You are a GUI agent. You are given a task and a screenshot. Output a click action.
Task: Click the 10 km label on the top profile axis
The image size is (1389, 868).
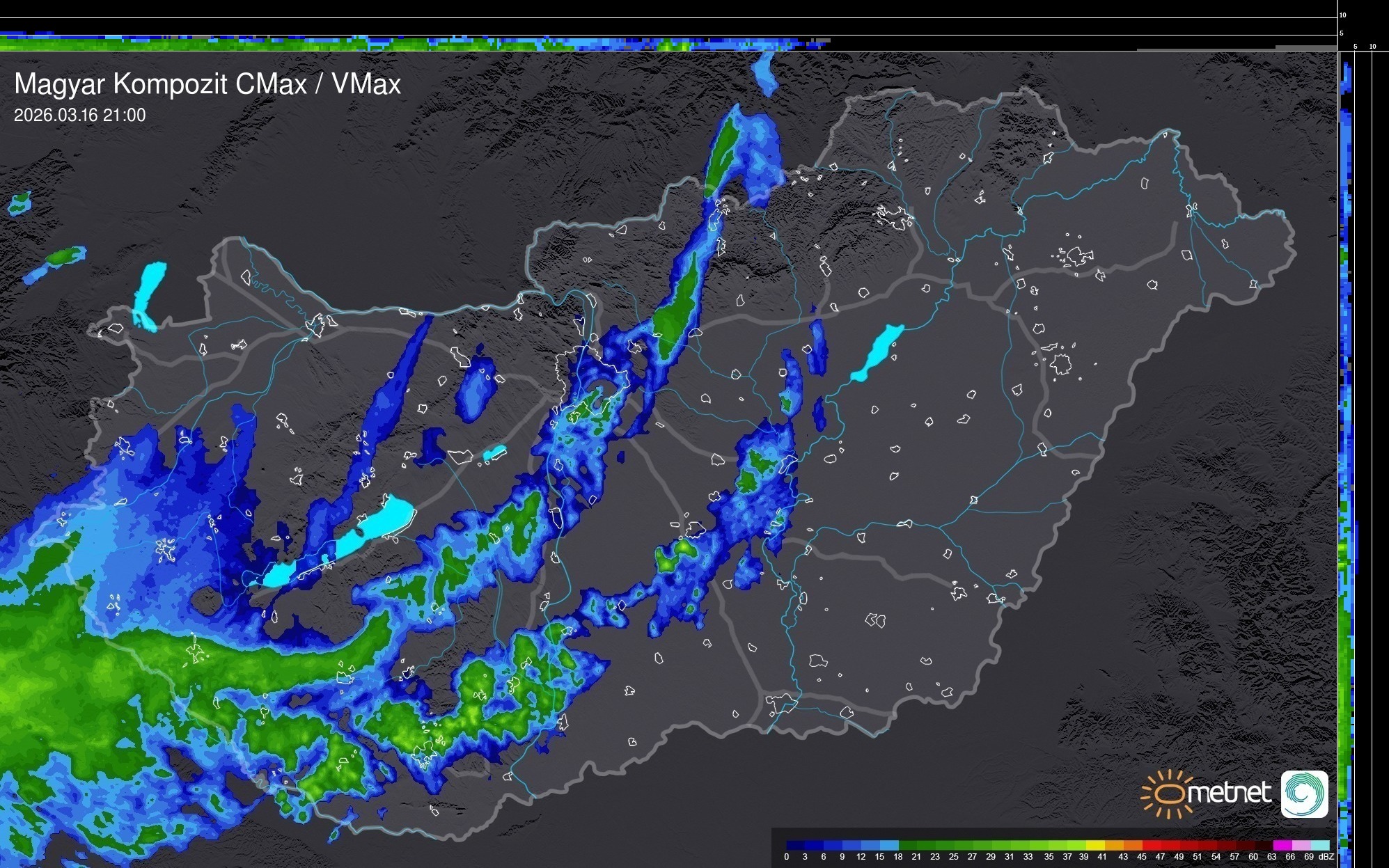click(x=1343, y=15)
